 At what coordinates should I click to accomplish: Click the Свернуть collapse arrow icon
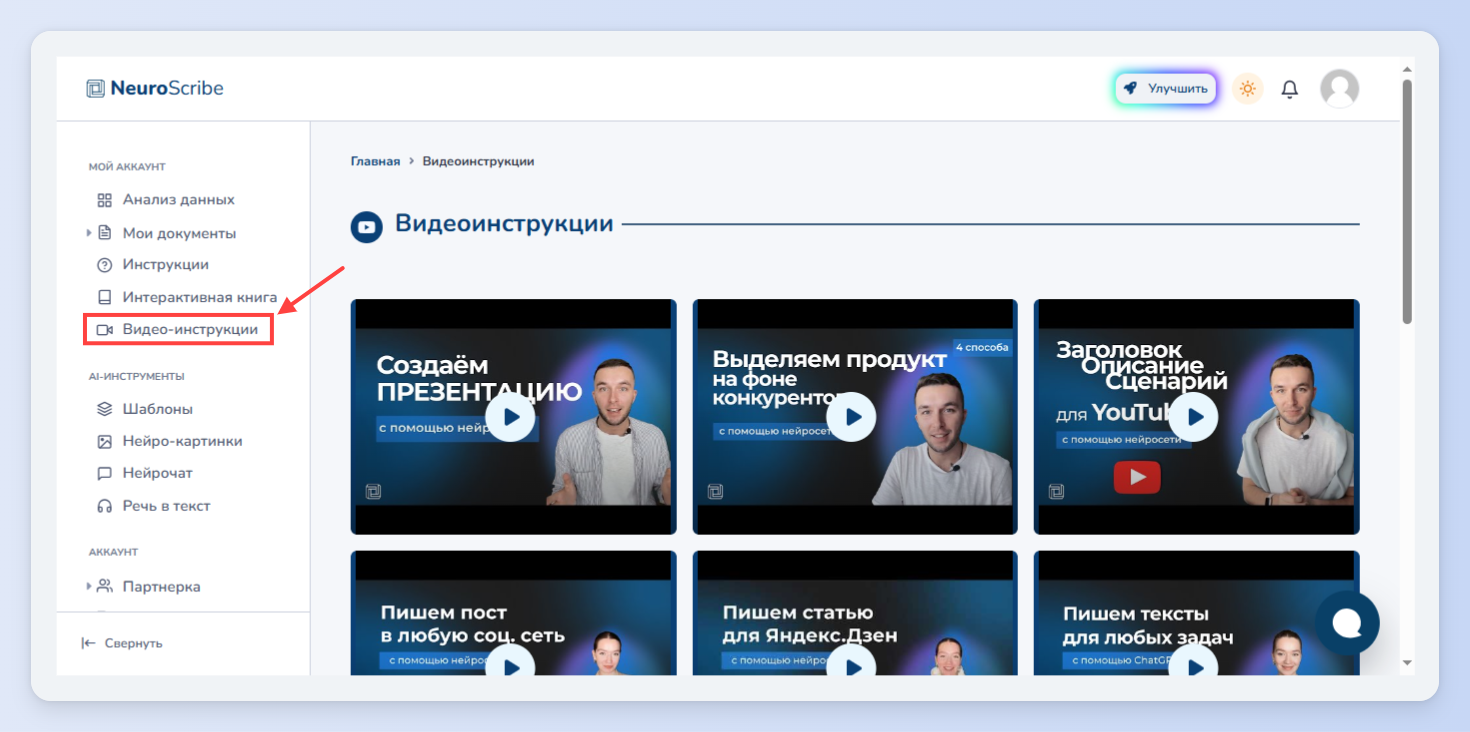[88, 643]
